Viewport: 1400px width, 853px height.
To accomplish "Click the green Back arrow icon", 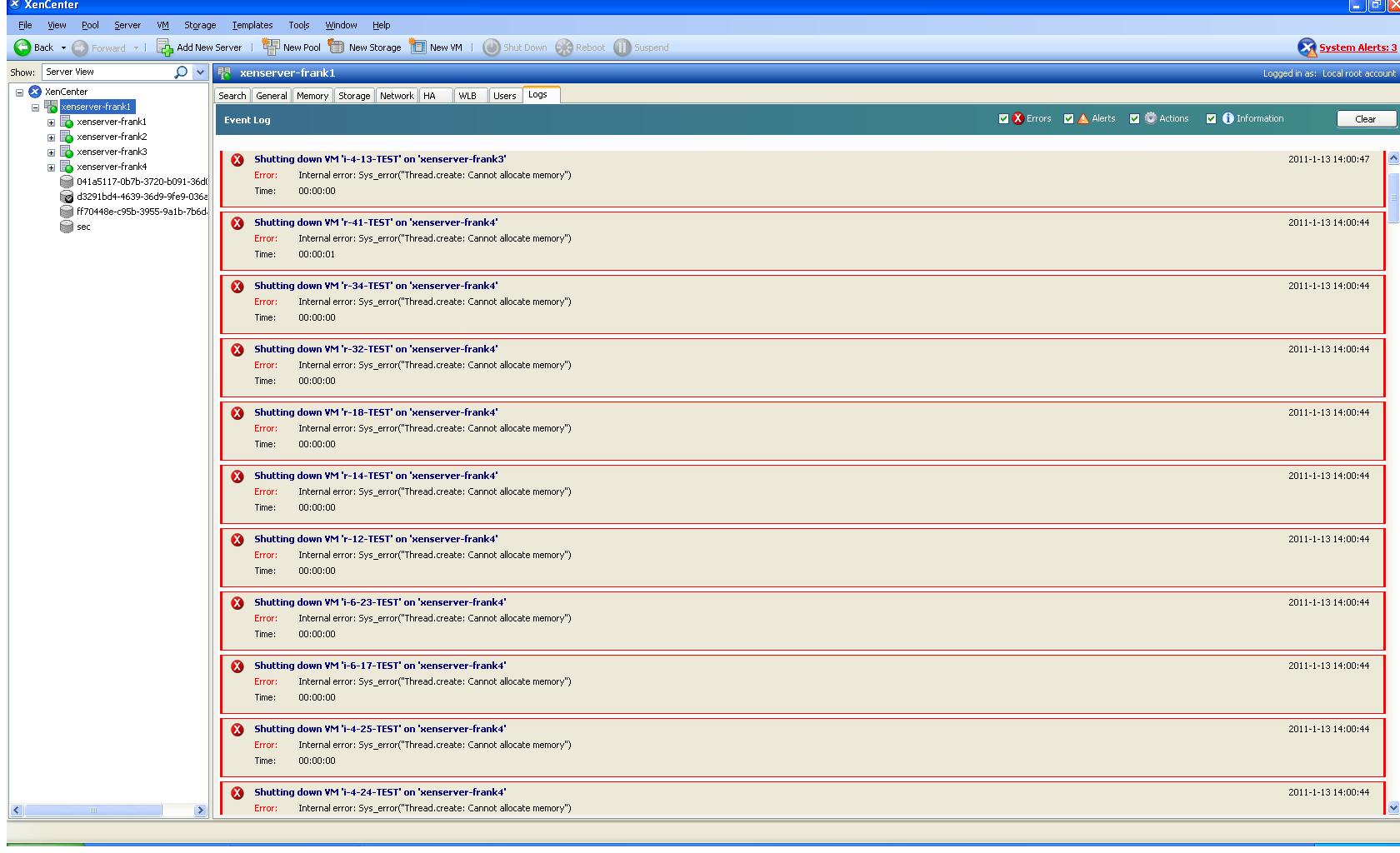I will (22, 47).
